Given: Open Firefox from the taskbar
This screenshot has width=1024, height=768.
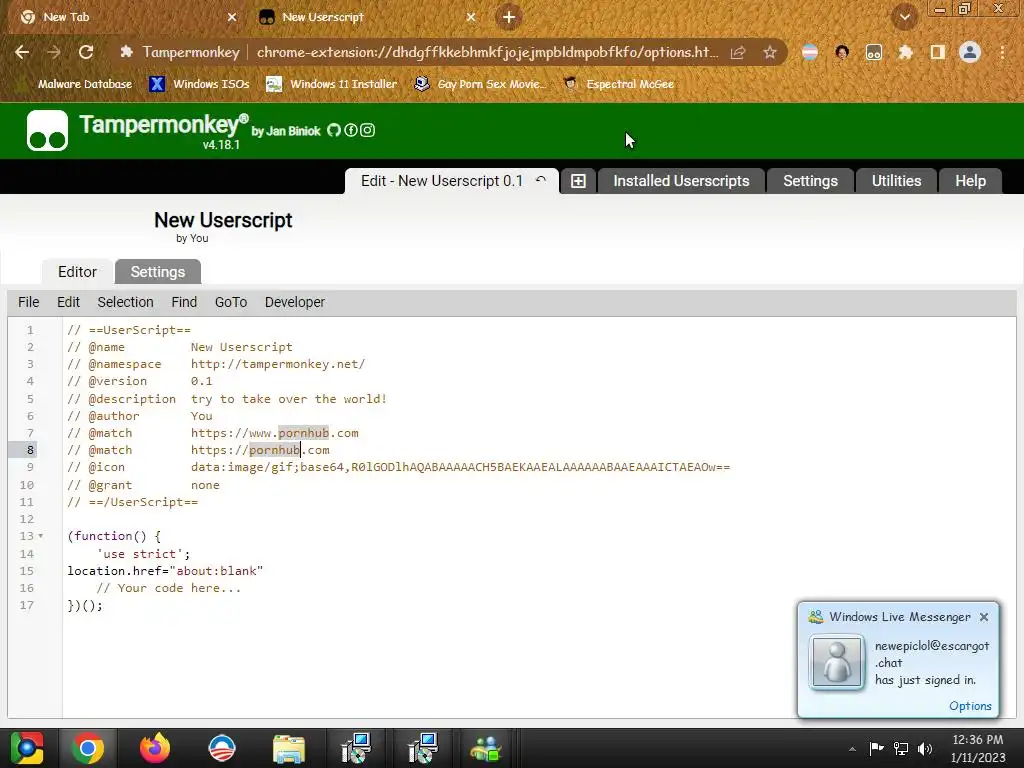Looking at the screenshot, I should coord(155,748).
